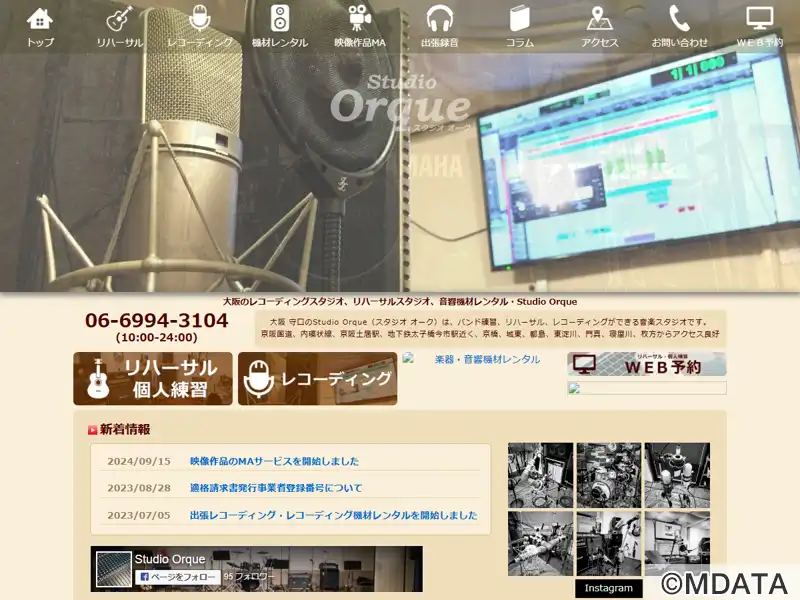Viewport: 800px width, 600px height.
Task: Open the headphones icon for 出張録音
Action: coord(440,18)
